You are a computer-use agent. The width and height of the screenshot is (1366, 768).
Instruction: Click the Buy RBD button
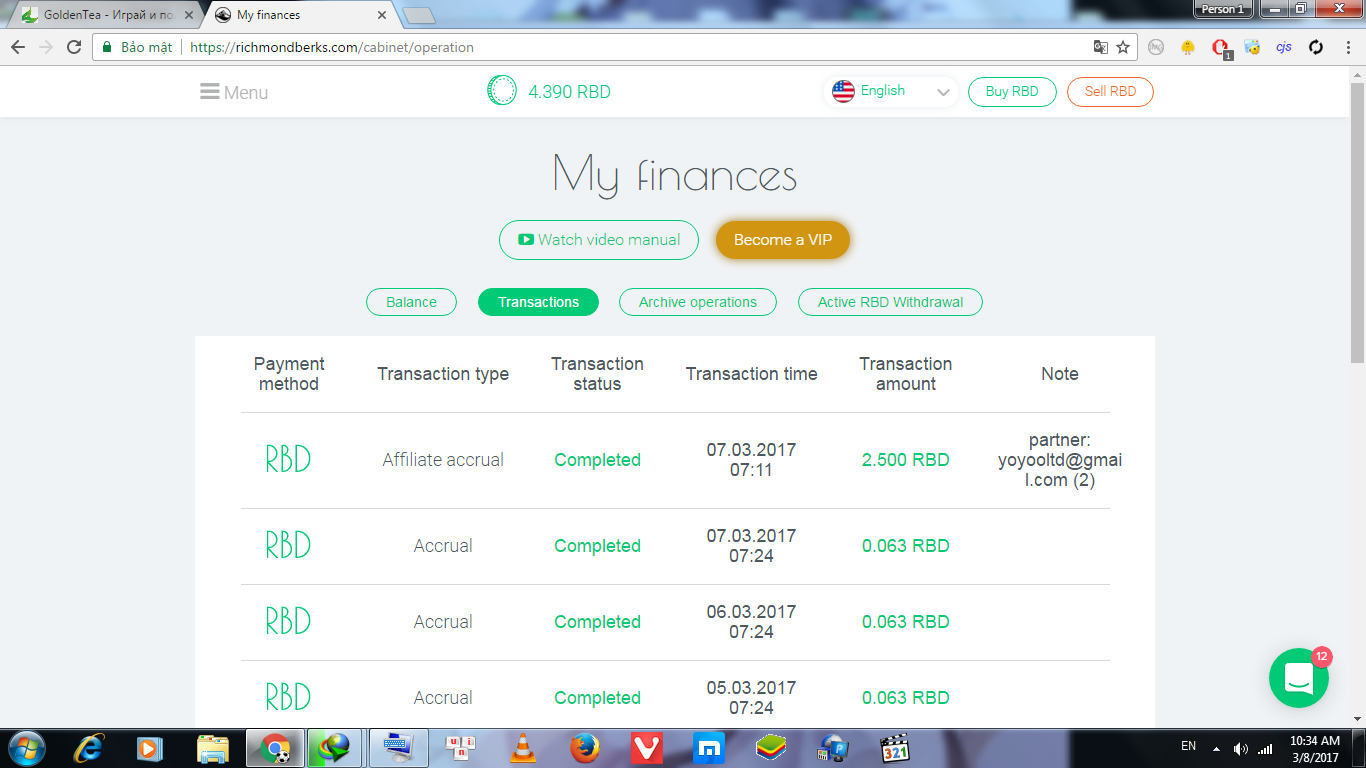1012,91
